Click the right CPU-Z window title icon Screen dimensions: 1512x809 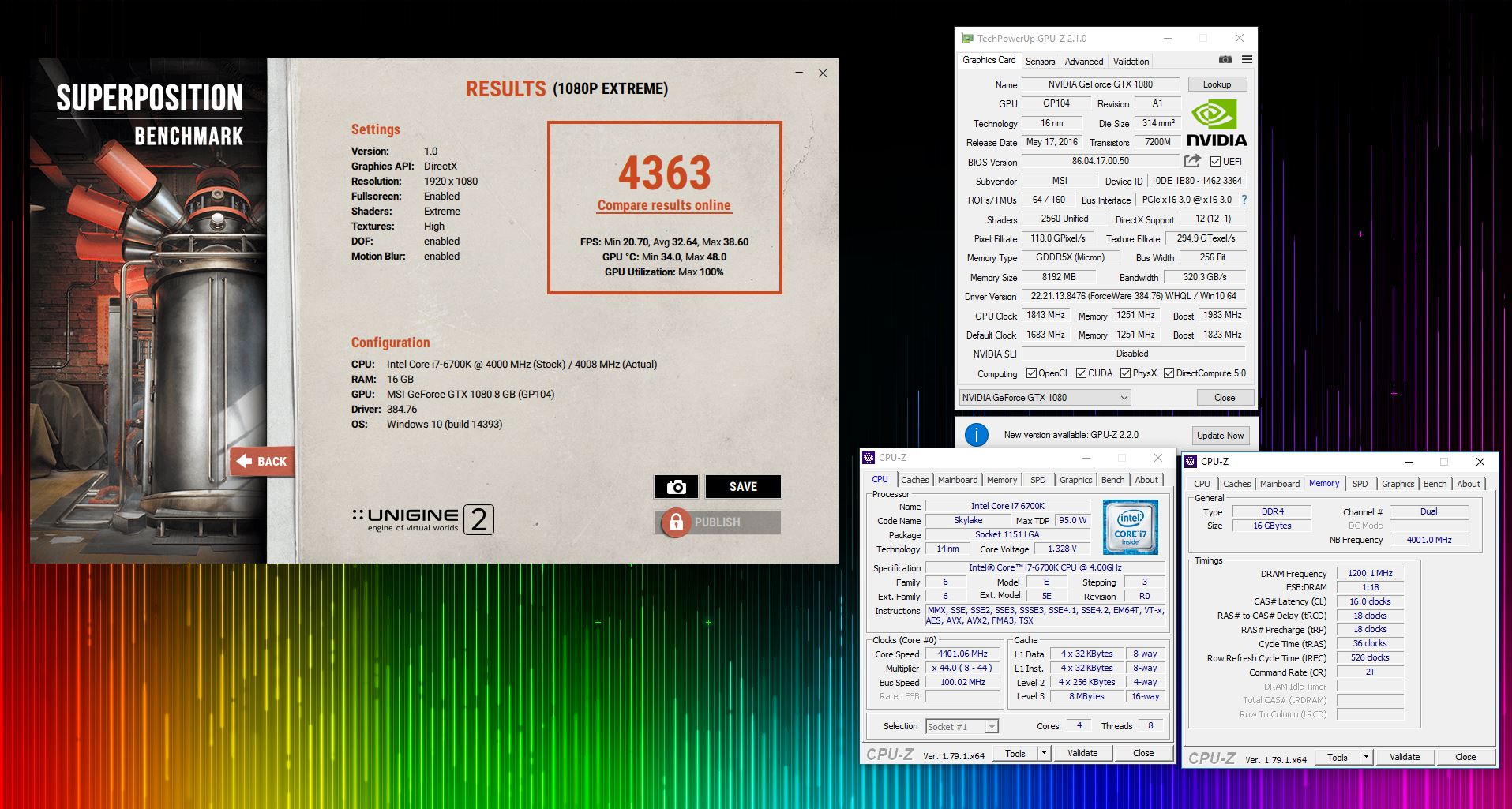click(1191, 461)
